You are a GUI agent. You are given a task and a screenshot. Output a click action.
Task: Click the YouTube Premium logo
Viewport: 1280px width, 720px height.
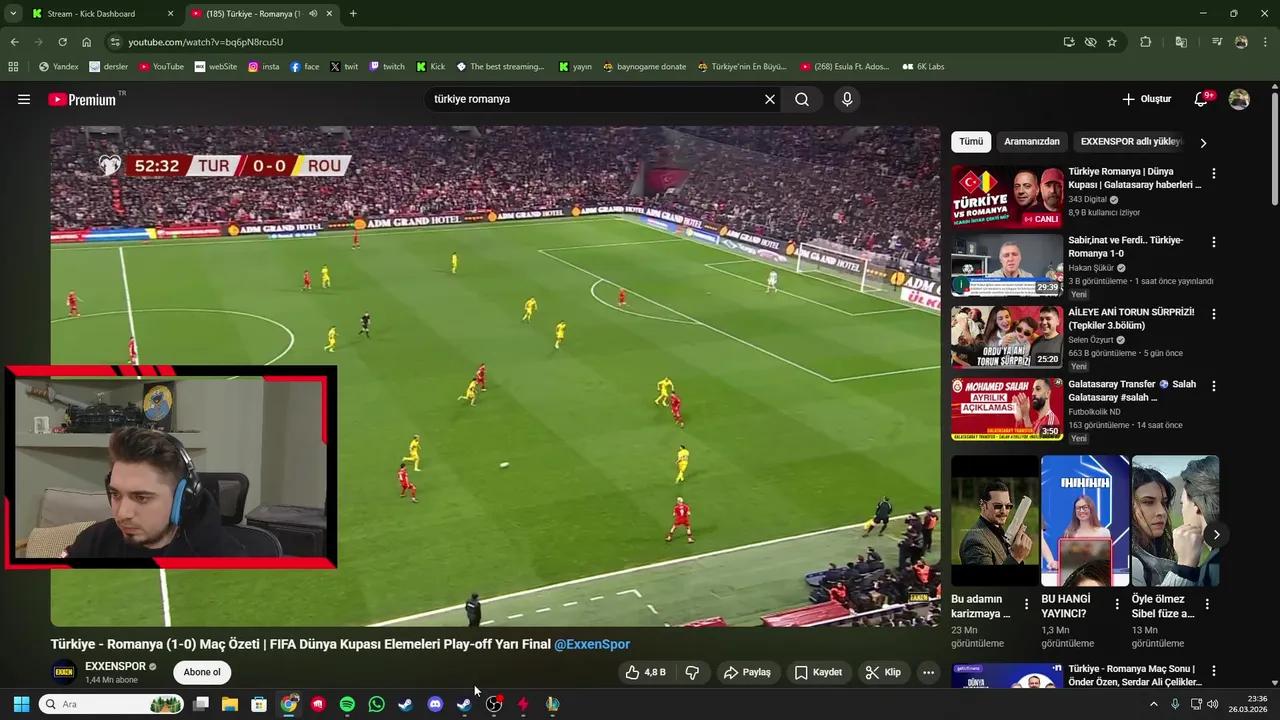click(80, 99)
